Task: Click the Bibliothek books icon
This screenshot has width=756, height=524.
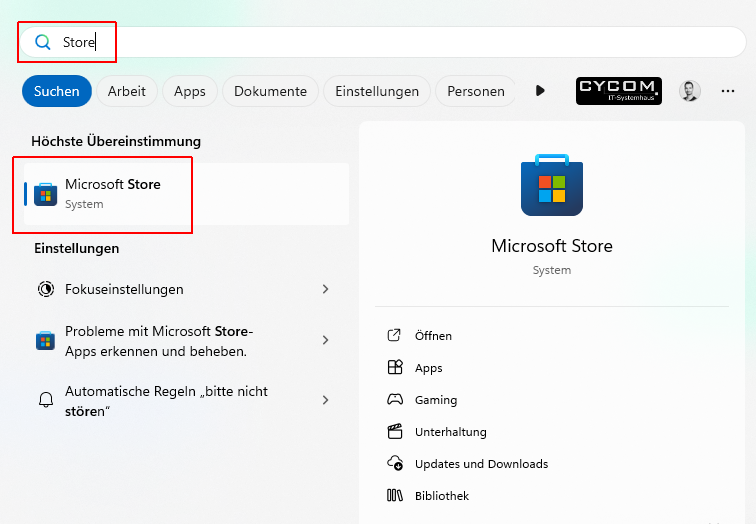Action: 395,495
